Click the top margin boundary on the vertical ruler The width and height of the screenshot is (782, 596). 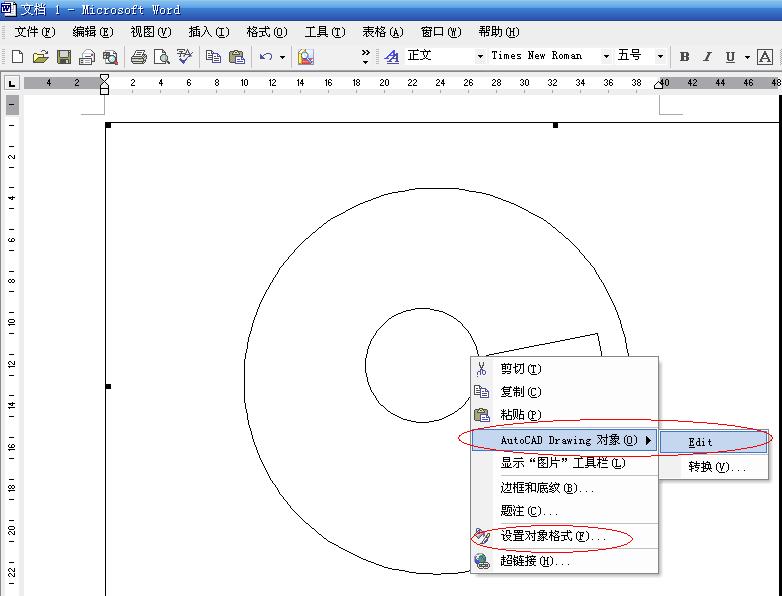pyautogui.click(x=12, y=115)
